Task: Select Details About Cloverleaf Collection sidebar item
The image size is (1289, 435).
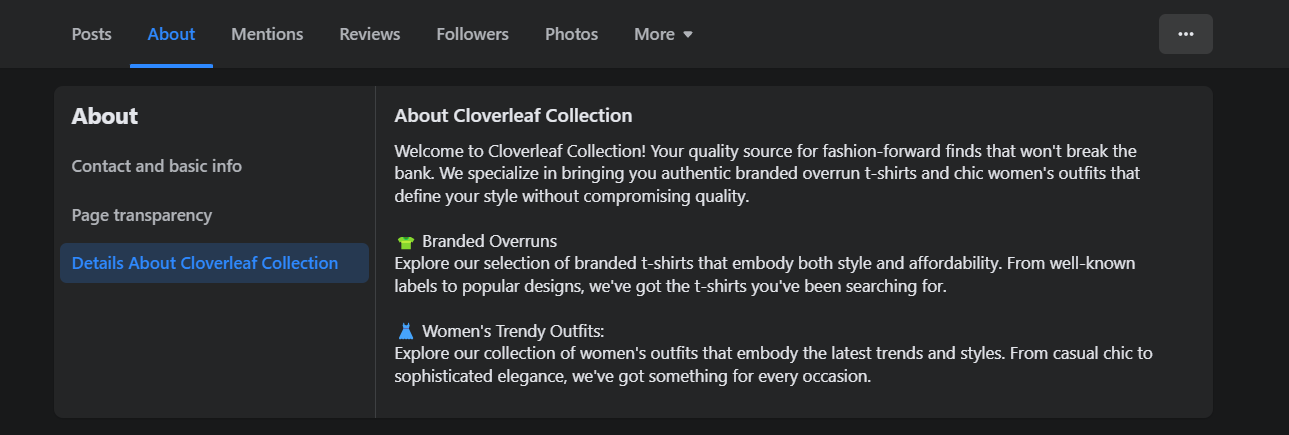Action: 205,263
